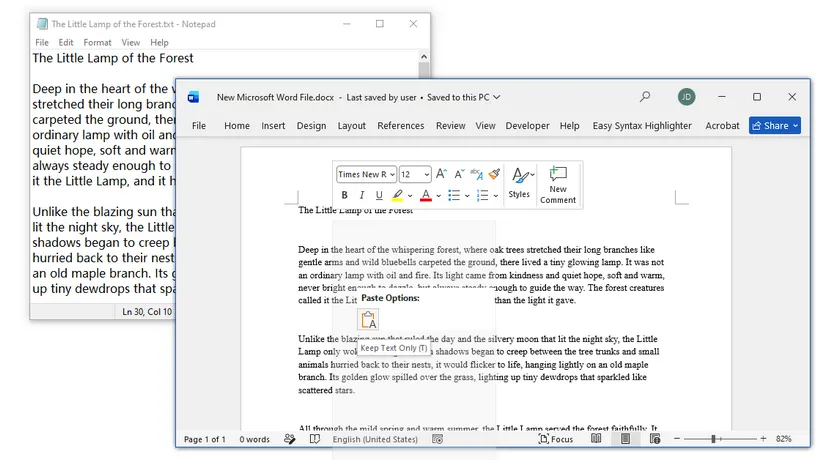Image resolution: width=840 pixels, height=460 pixels.
Task: Expand the Bullets dropdown arrow
Action: 467,196
